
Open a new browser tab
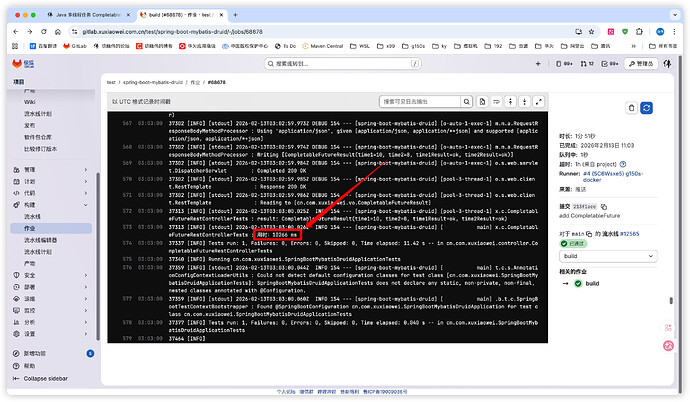(235, 15)
